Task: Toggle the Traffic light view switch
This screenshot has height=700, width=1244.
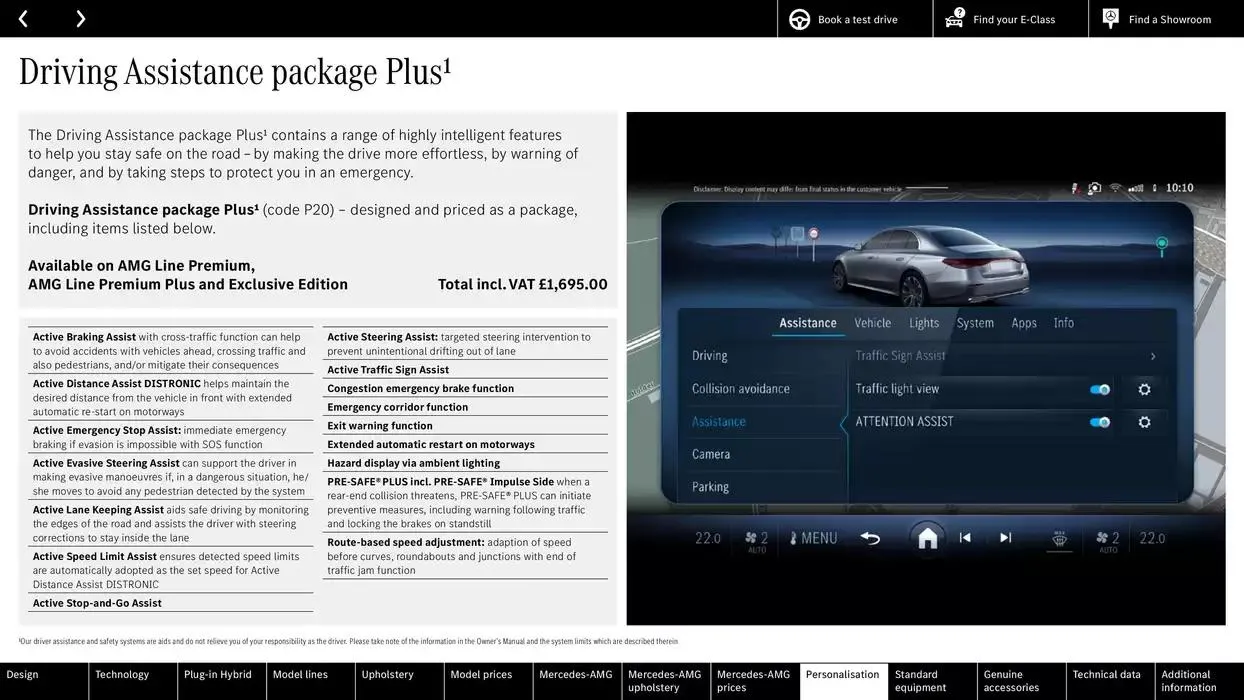Action: tap(1100, 388)
